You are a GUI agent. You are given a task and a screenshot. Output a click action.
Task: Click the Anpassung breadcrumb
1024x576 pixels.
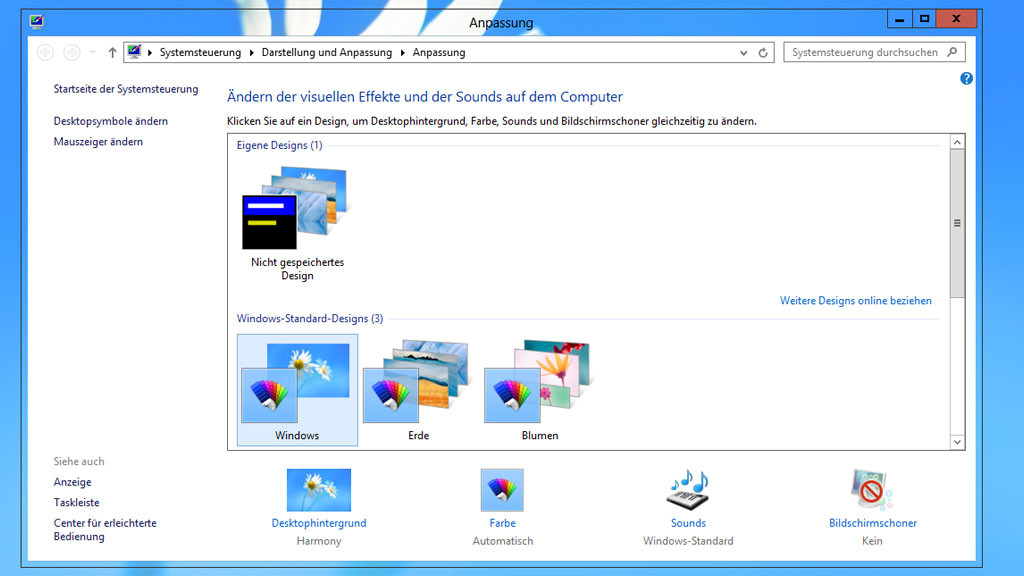click(x=439, y=52)
